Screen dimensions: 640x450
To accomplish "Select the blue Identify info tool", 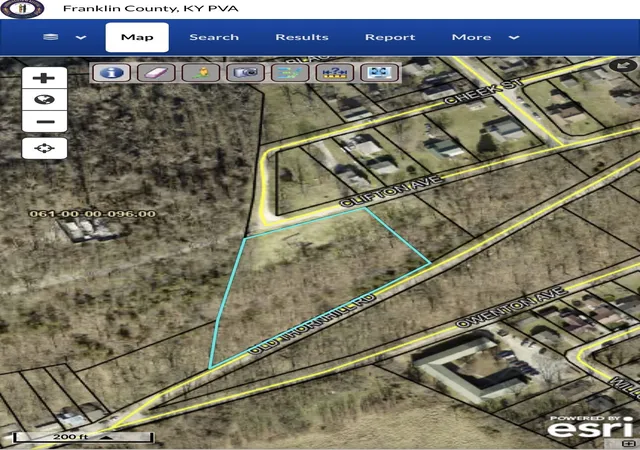I will tap(112, 73).
